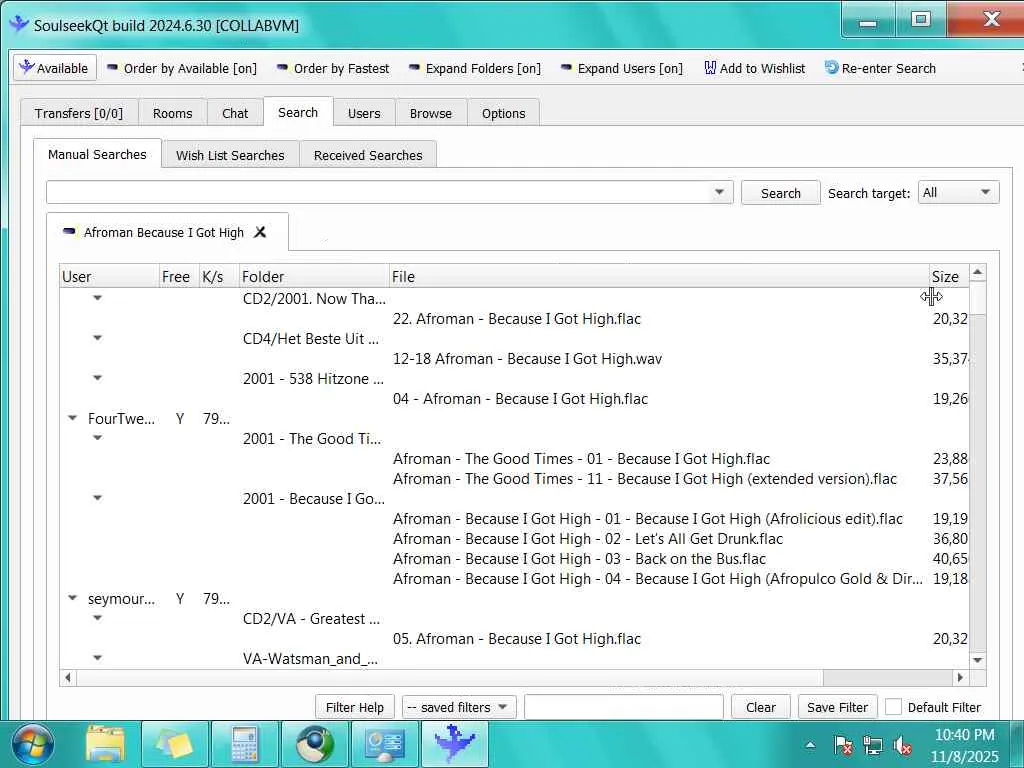
Task: Click the Filter Help button
Action: click(x=355, y=707)
